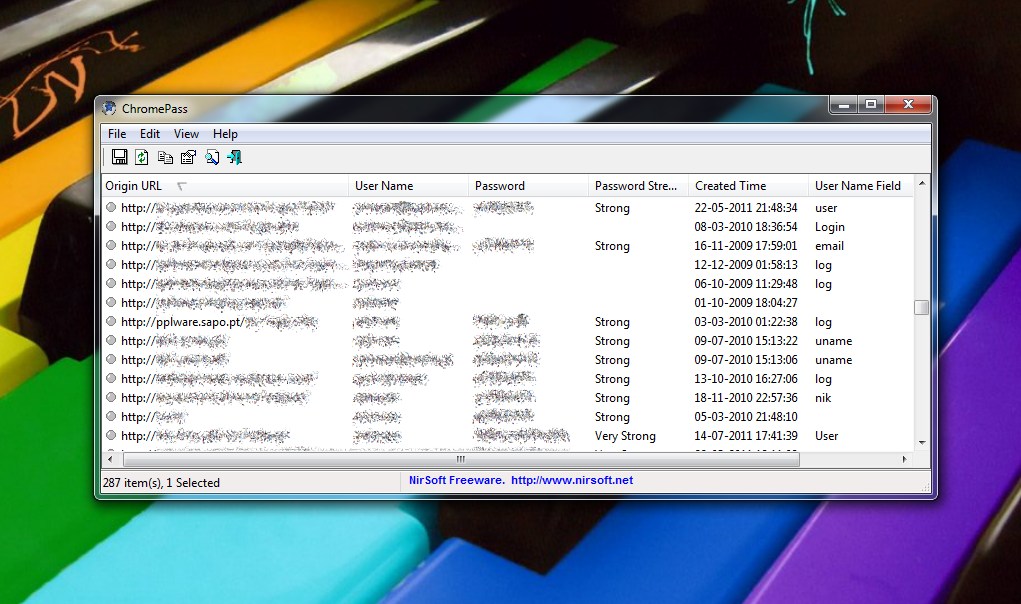The height and width of the screenshot is (604, 1021).
Task: Click the 'user' field cell in the first row
Action: pos(826,208)
